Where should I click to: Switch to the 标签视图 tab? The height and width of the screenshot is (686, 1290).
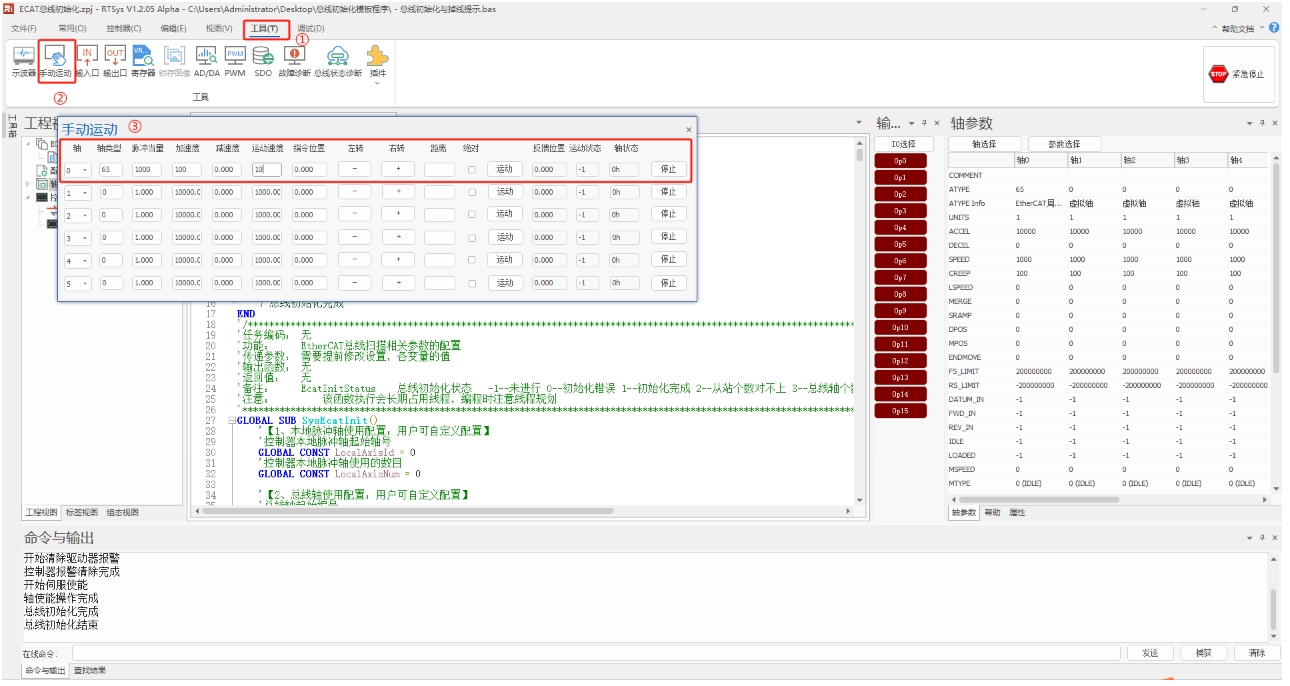click(82, 512)
